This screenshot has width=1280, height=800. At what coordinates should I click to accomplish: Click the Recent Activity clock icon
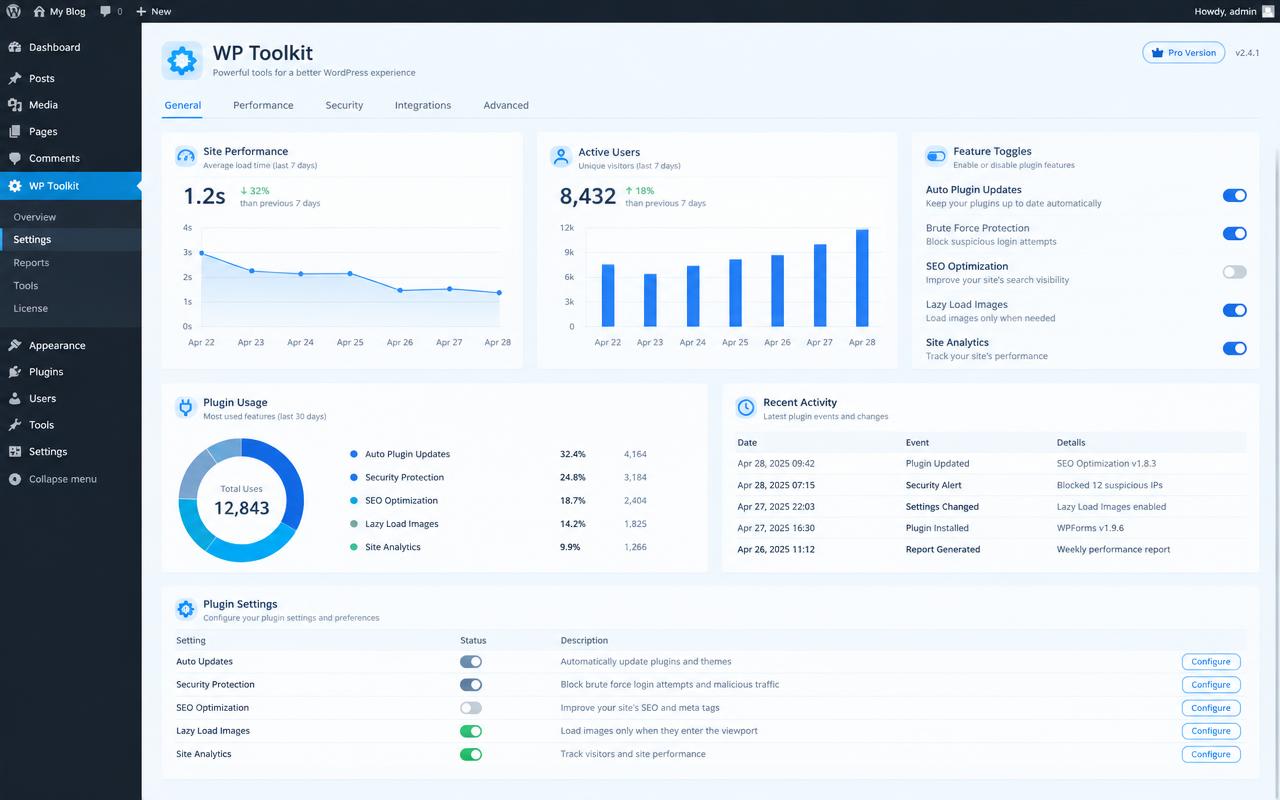[746, 407]
